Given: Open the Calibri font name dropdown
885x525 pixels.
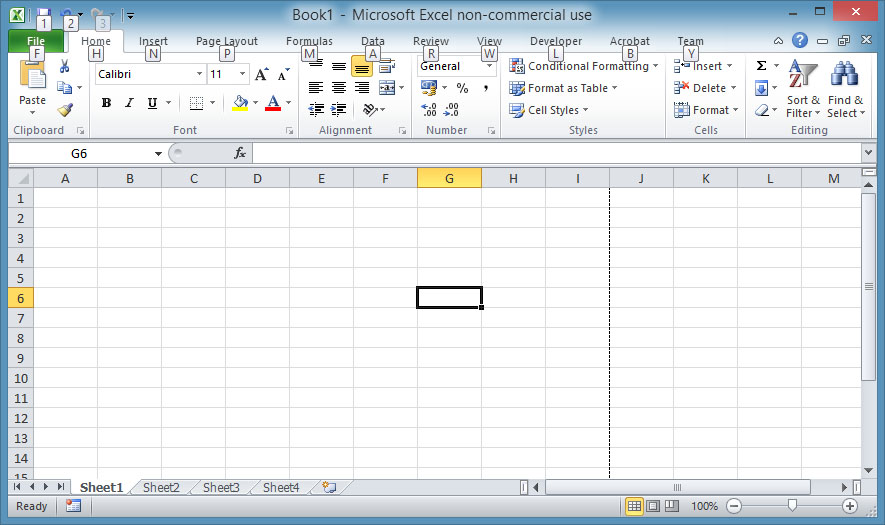Looking at the screenshot, I should point(199,75).
